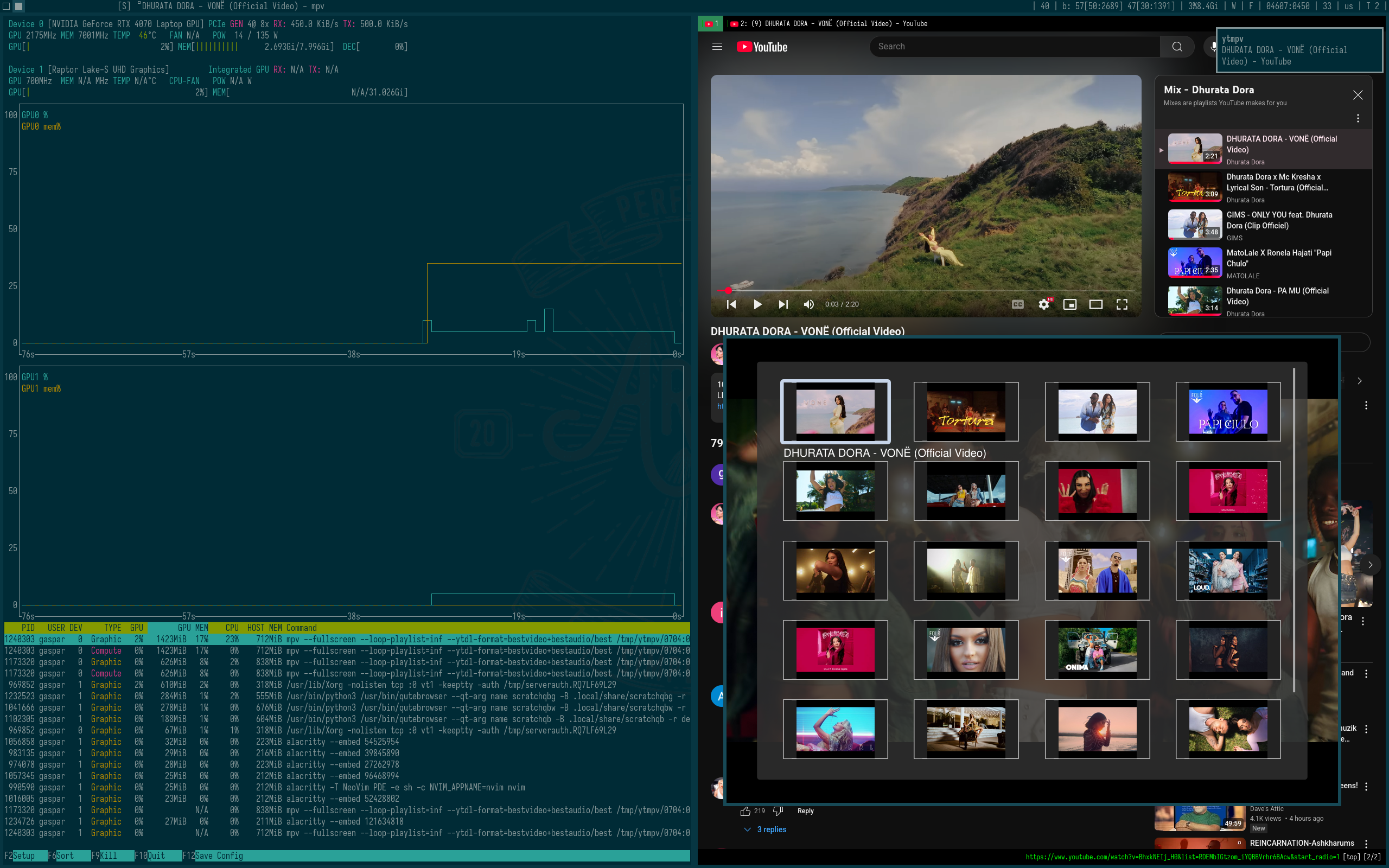1389x868 pixels.
Task: Click the Tortura thumbnail in gallery overlay
Action: click(x=966, y=412)
